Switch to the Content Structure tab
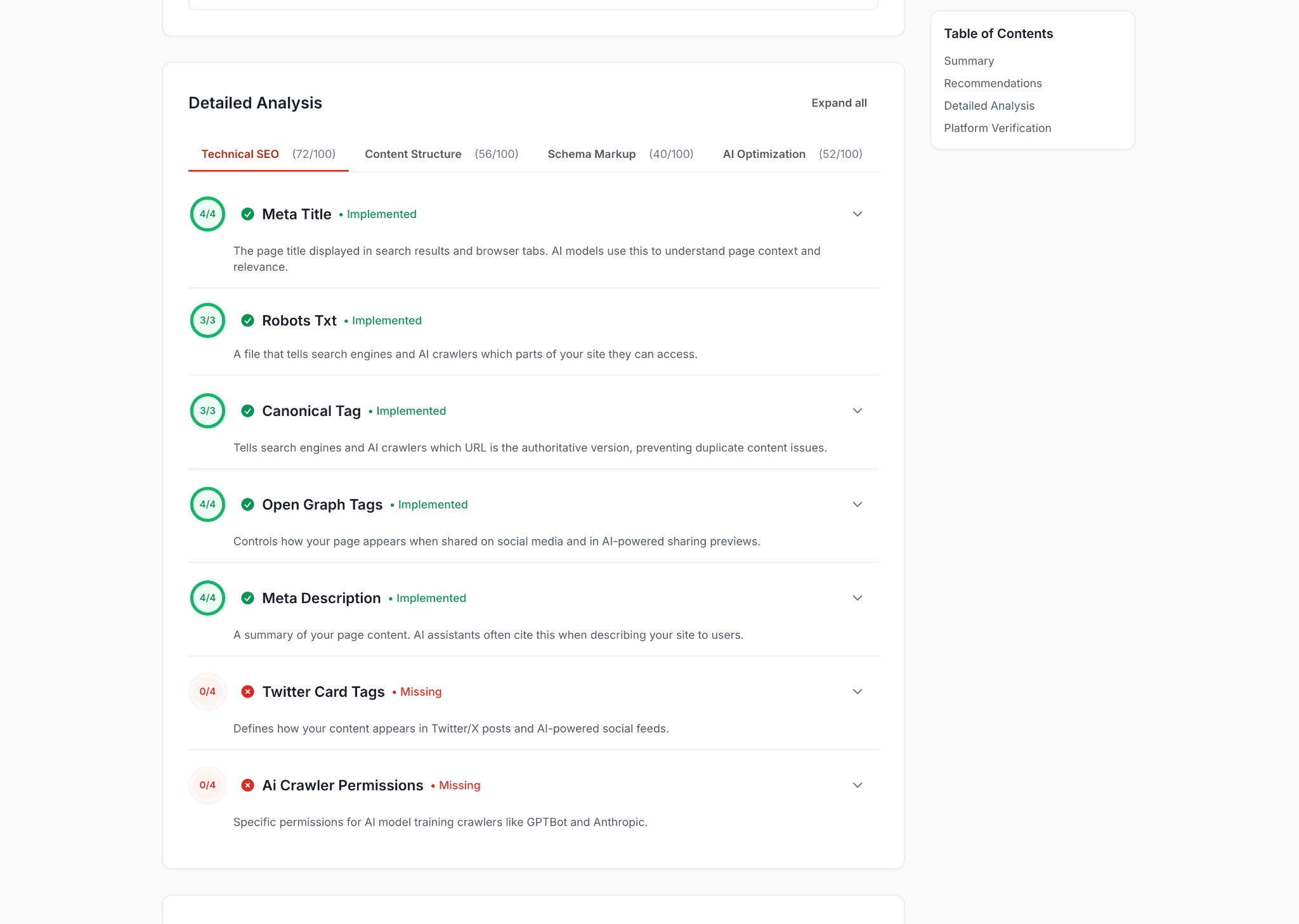This screenshot has width=1299, height=924. 413,154
